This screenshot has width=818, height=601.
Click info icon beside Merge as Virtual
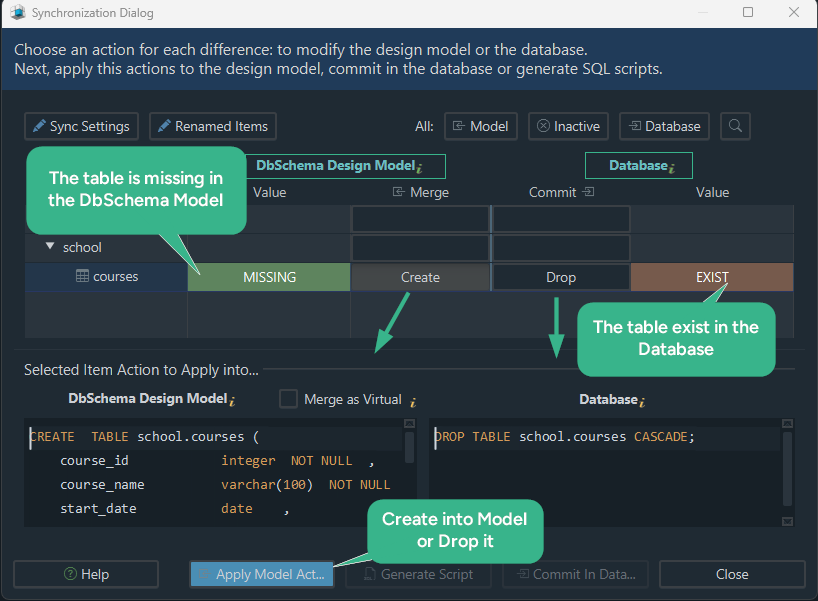tap(413, 402)
